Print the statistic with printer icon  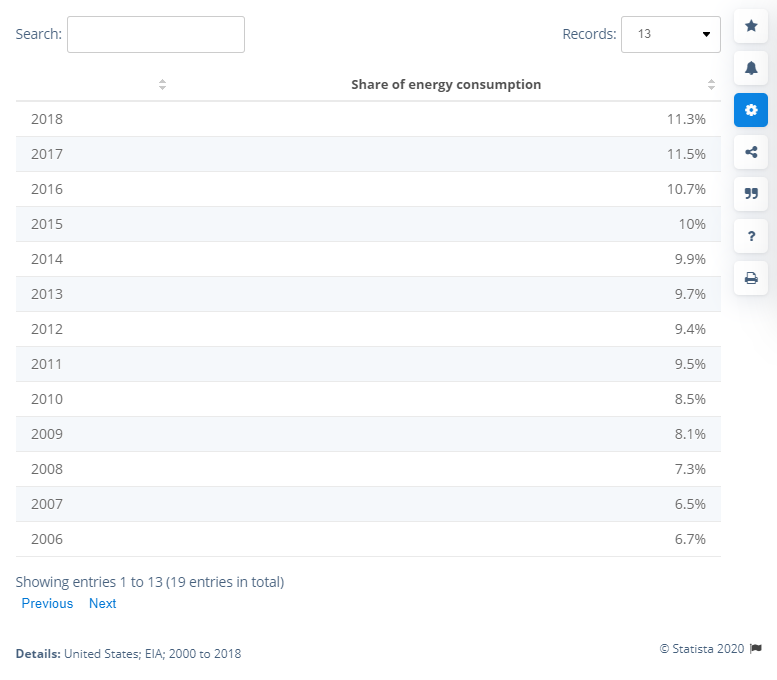pos(750,278)
